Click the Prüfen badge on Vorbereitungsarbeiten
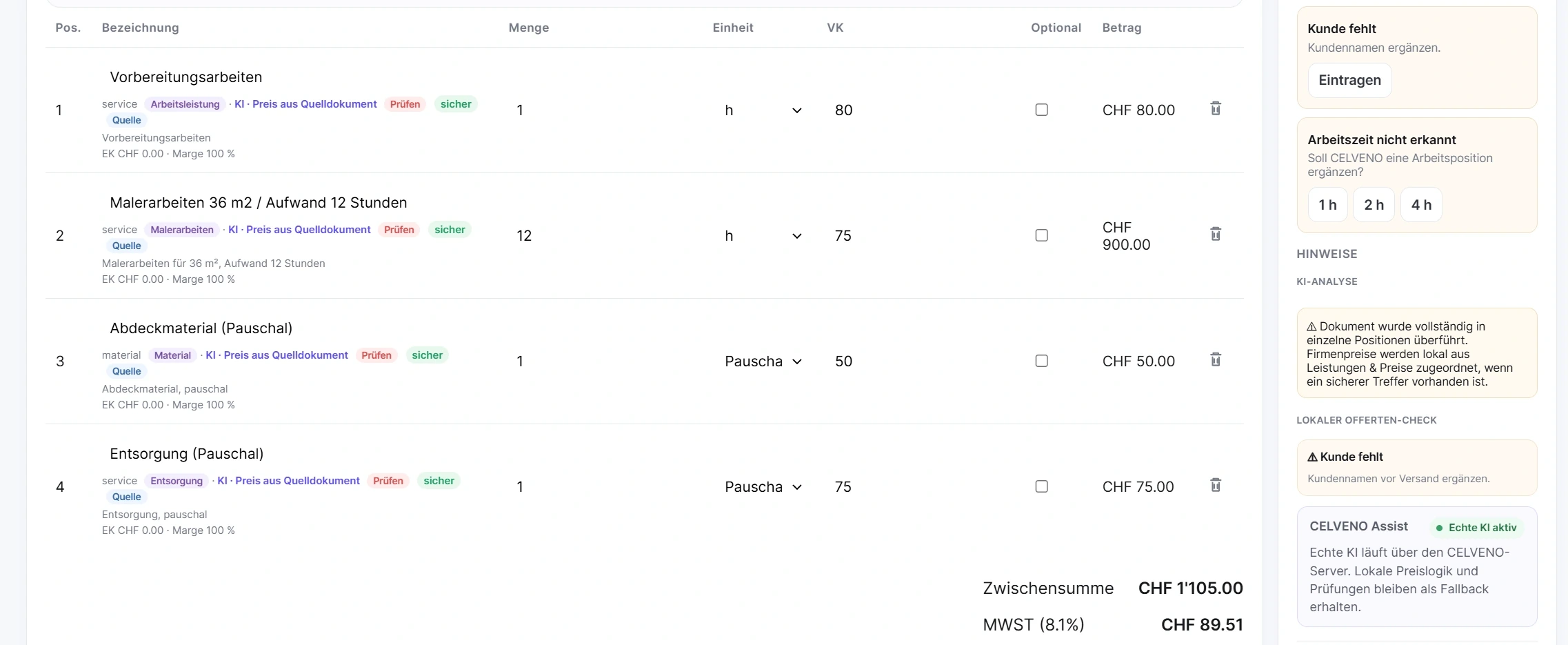This screenshot has width=1568, height=645. point(405,104)
